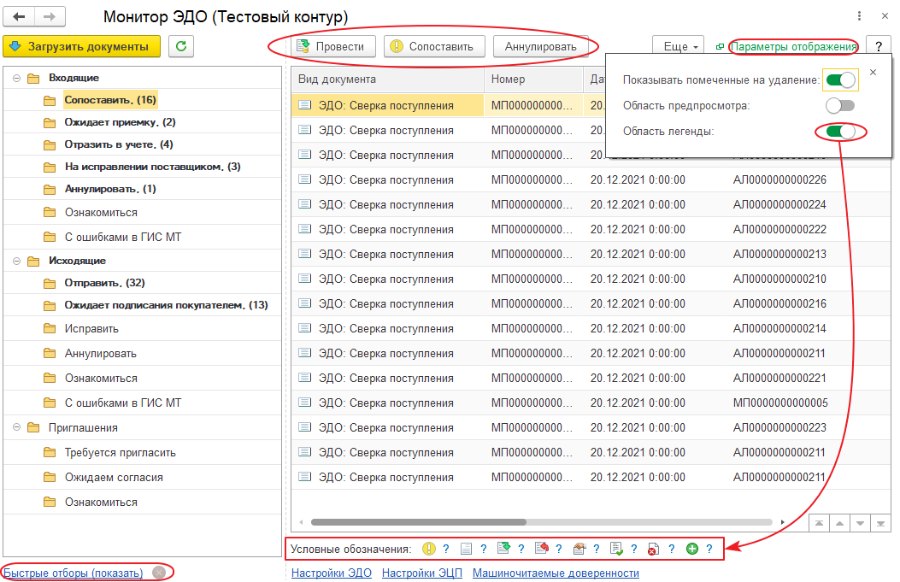Open "На исправлении поставщиком. (3)" folder
The image size is (900, 582).
[153, 167]
